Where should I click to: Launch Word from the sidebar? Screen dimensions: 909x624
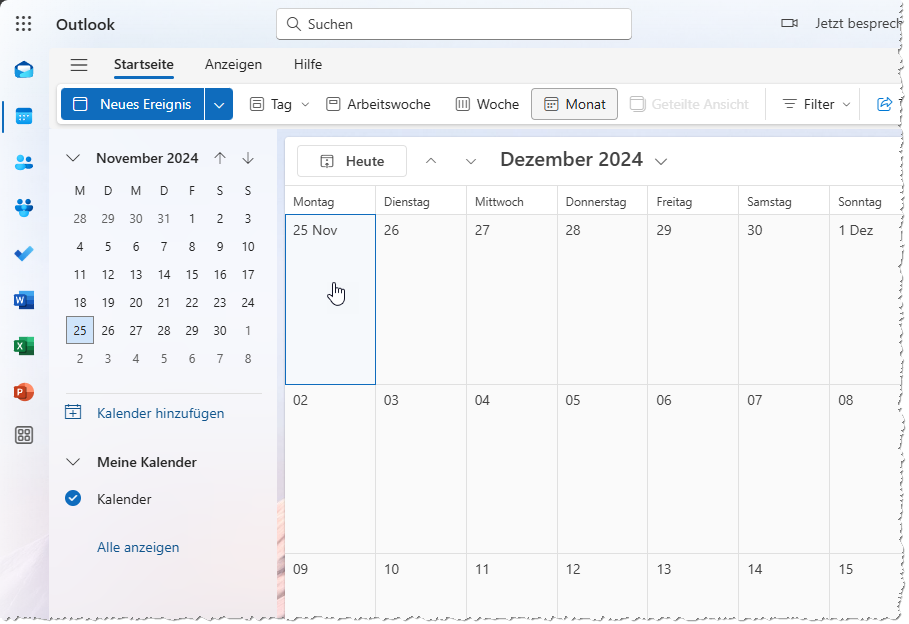point(23,300)
